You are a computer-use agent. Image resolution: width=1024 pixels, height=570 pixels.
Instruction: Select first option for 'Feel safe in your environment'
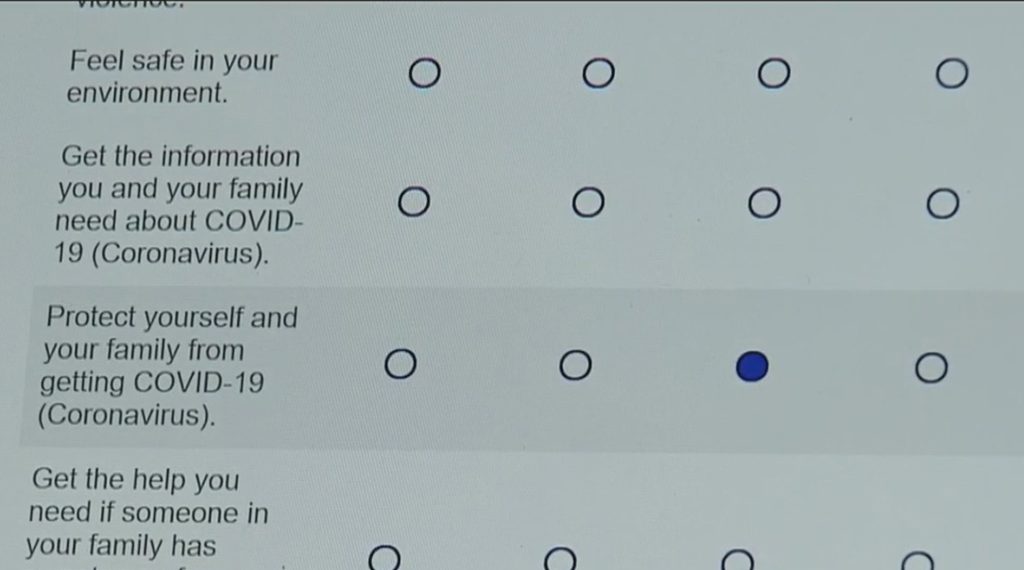(x=424, y=73)
